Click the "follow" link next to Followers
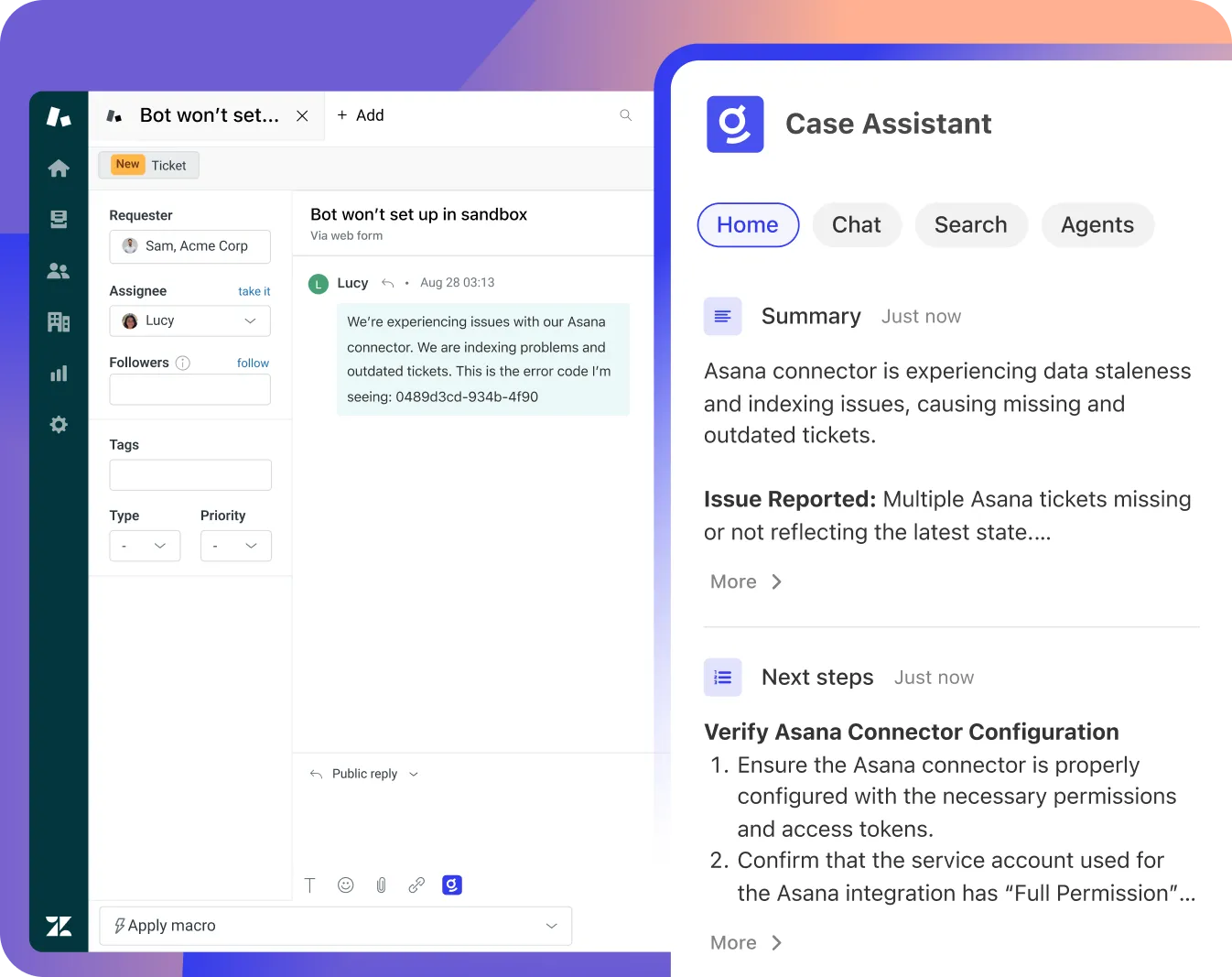The height and width of the screenshot is (977, 1232). 253,363
